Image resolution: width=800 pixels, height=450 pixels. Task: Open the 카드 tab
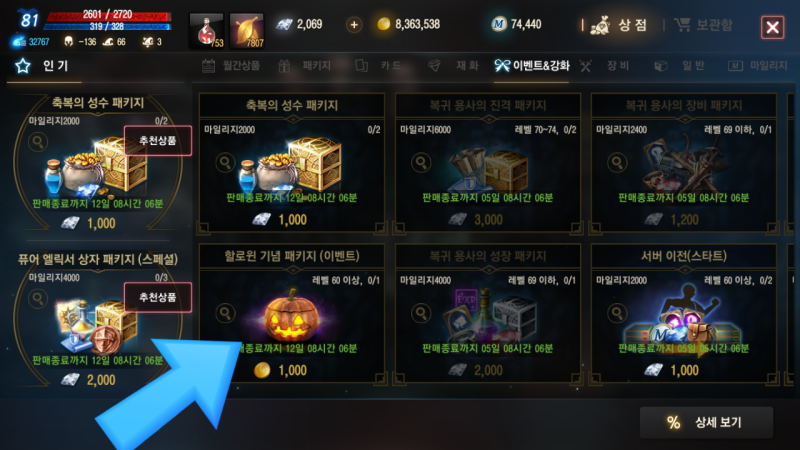click(x=379, y=66)
